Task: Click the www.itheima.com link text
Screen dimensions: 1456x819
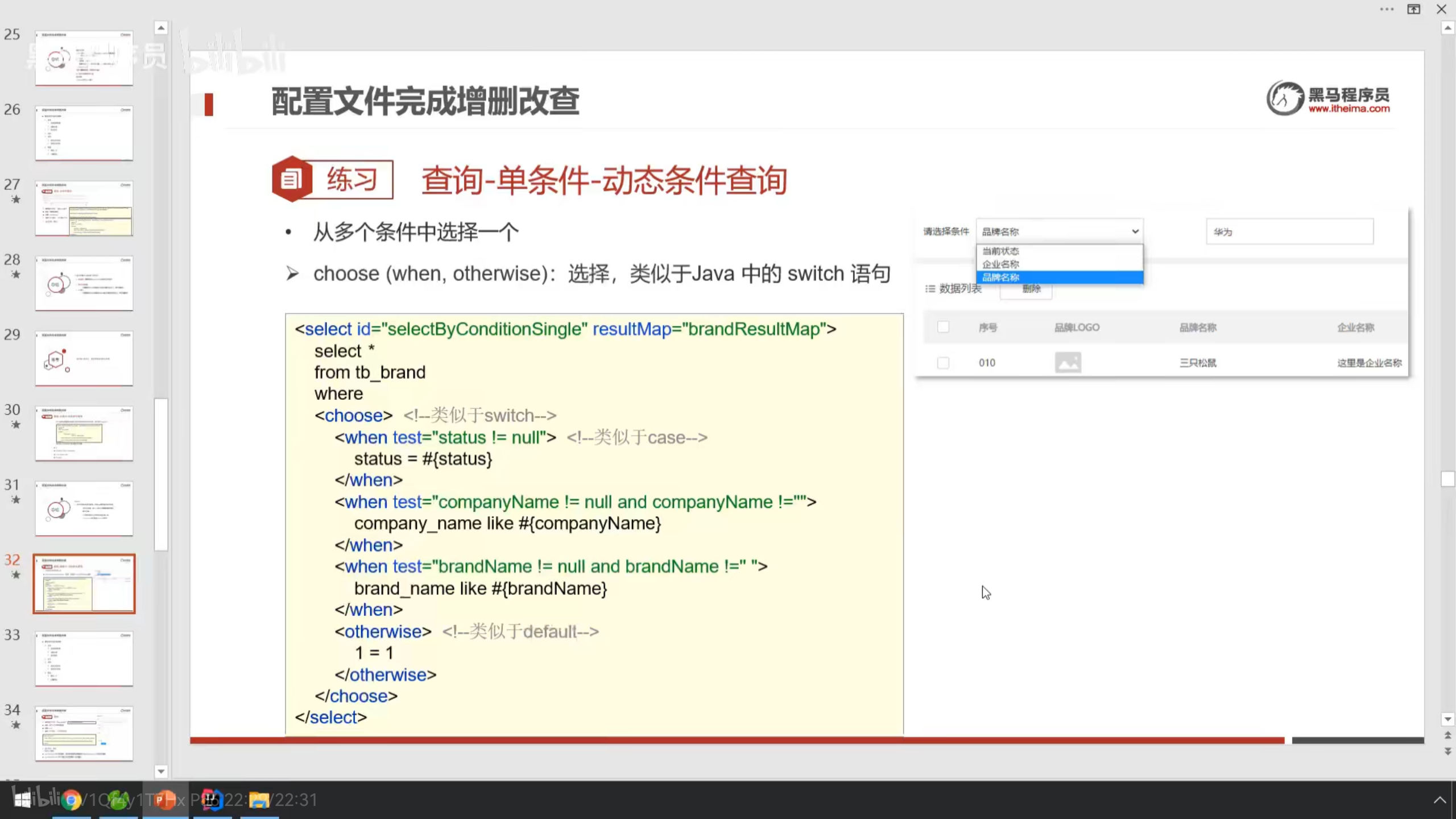Action: point(1349,109)
